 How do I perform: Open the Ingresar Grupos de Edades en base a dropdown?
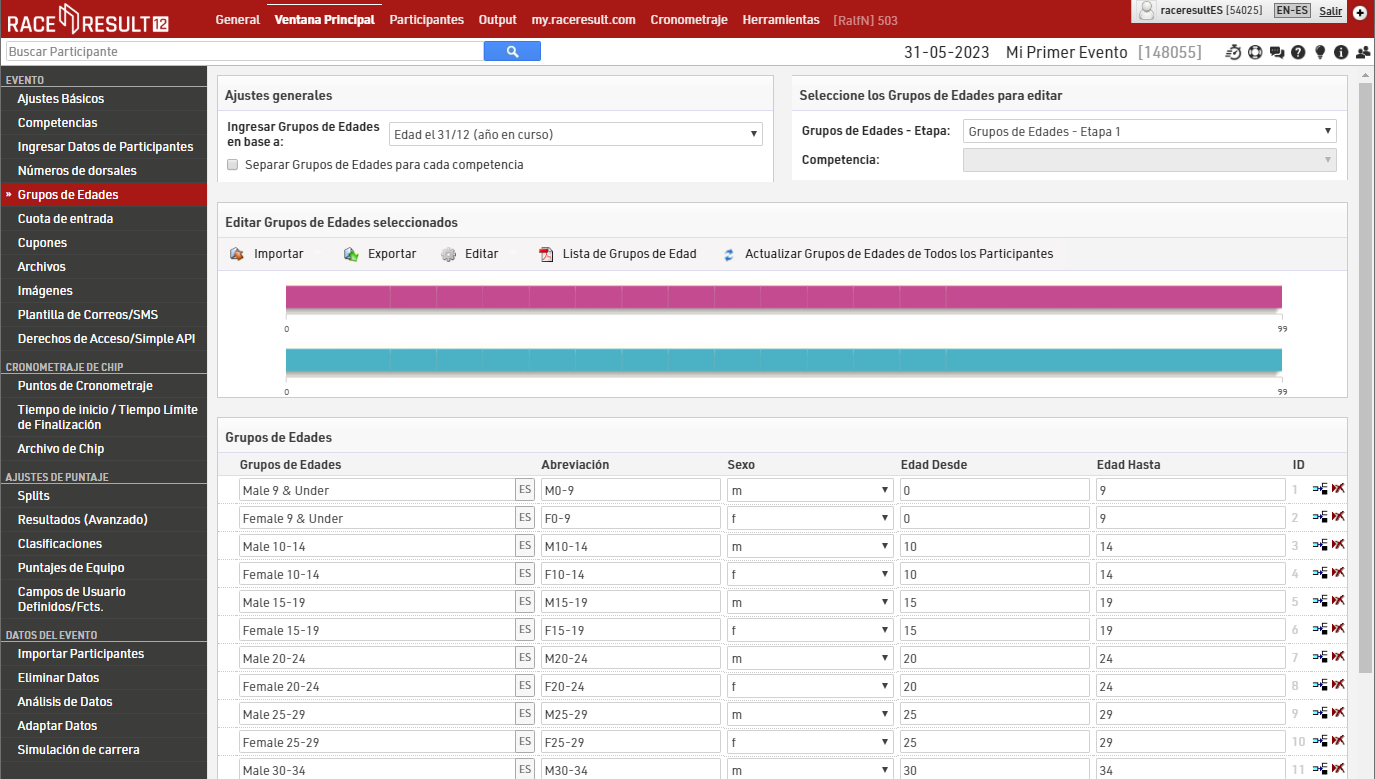[575, 134]
